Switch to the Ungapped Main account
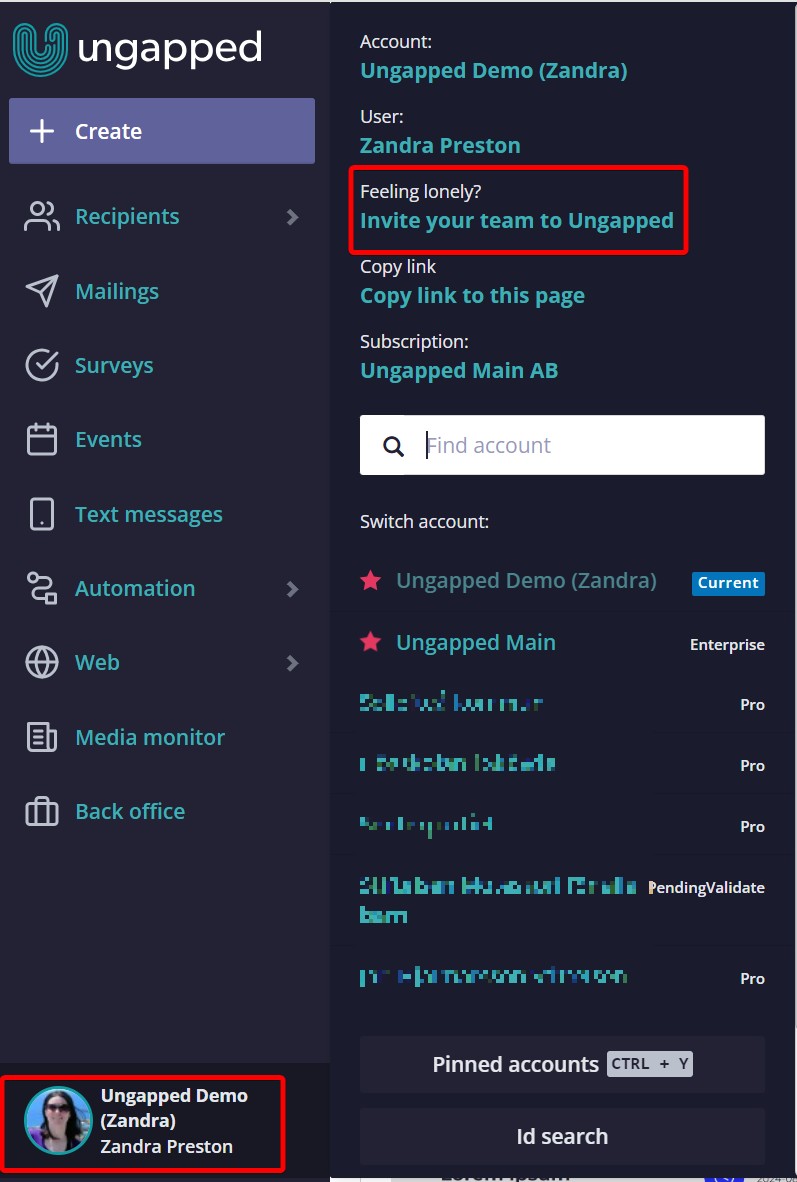797x1182 pixels. point(476,642)
